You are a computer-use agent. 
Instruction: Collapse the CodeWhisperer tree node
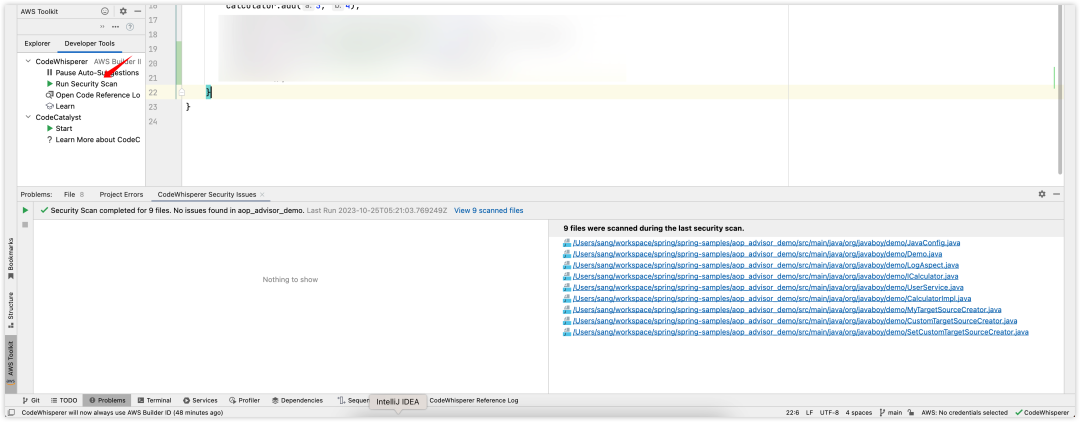(28, 61)
